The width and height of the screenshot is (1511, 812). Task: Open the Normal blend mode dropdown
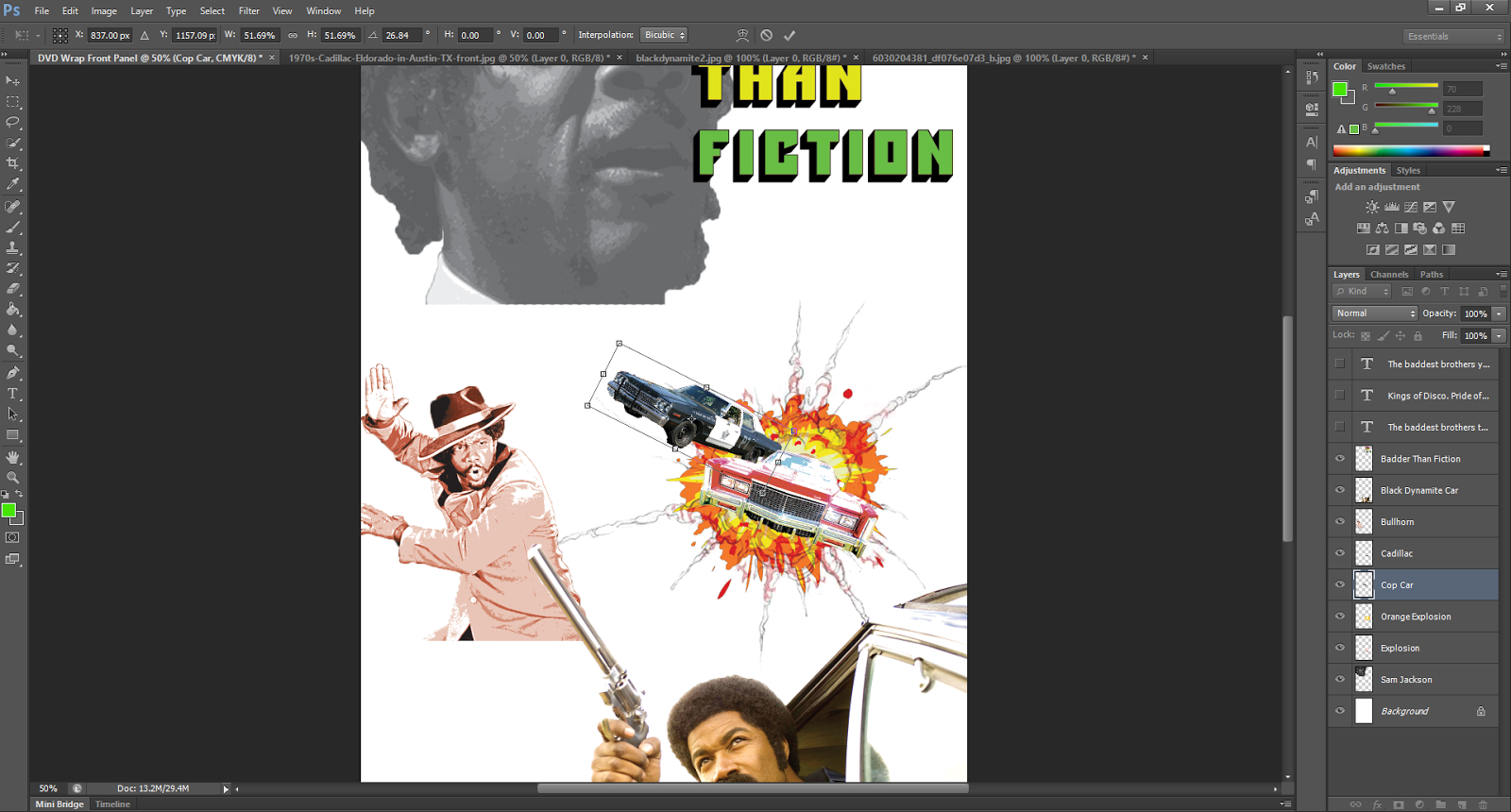tap(1375, 313)
